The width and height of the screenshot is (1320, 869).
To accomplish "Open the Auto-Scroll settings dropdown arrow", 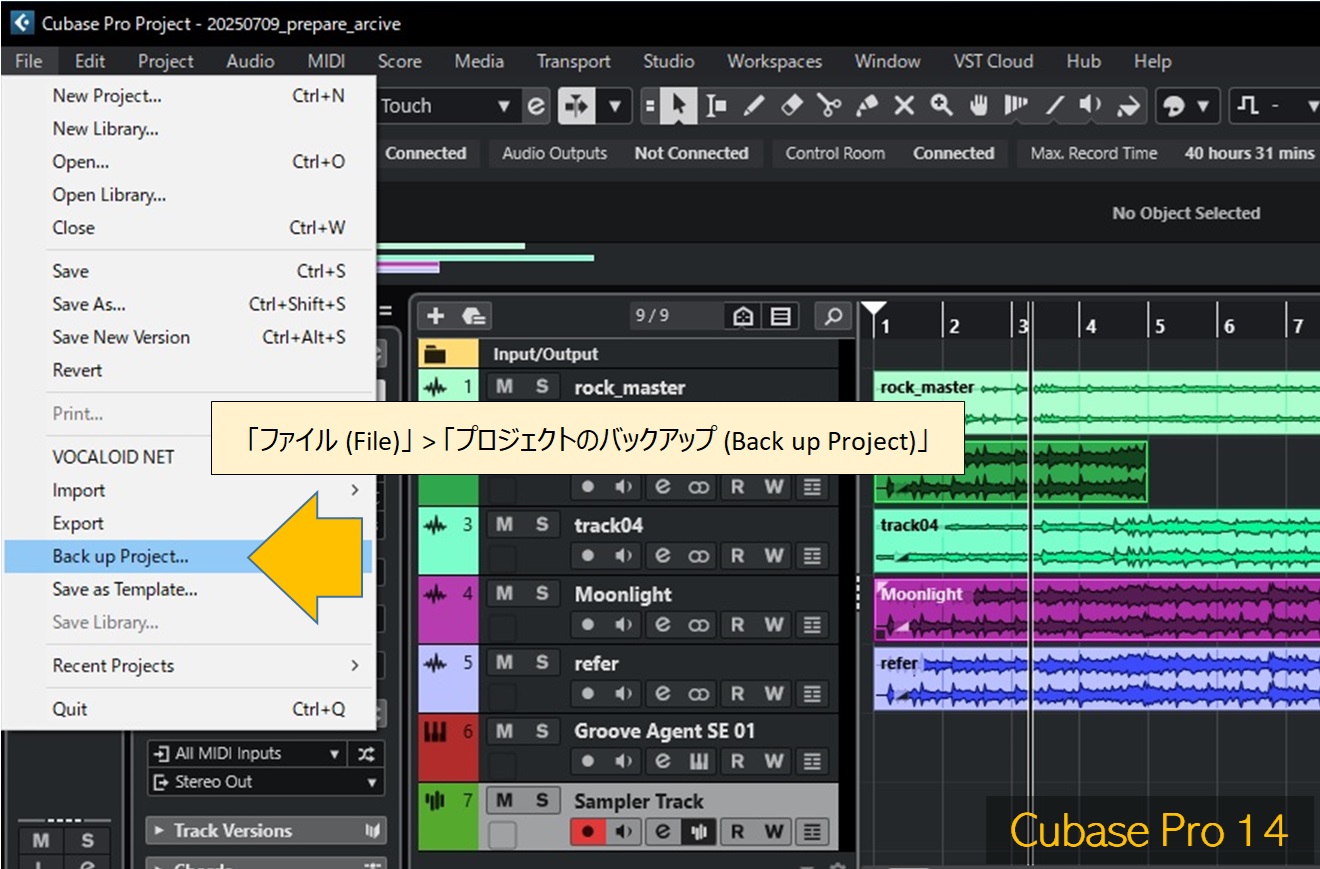I will (614, 106).
